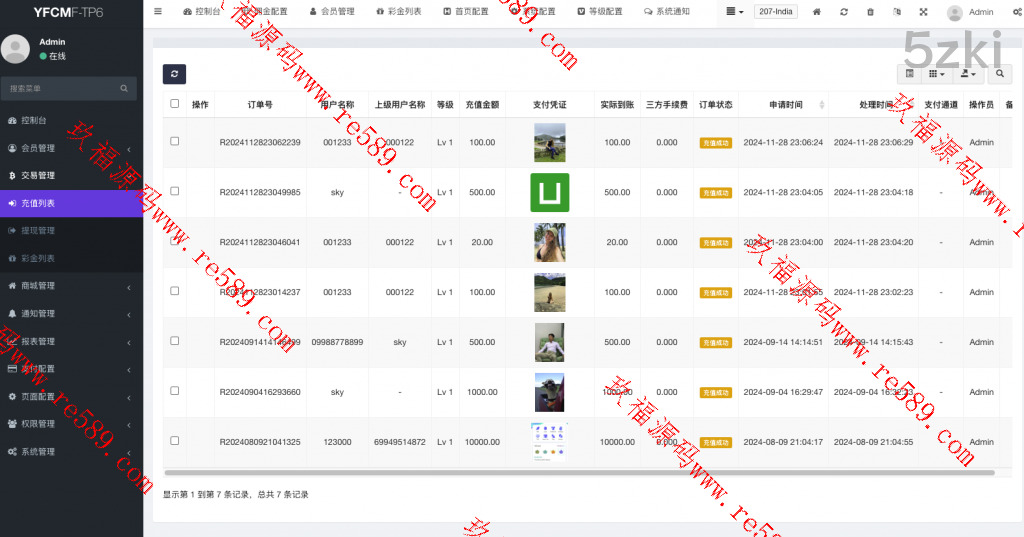
Task: Select checkbox for the 10000.00 recharge row
Action: coord(175,441)
